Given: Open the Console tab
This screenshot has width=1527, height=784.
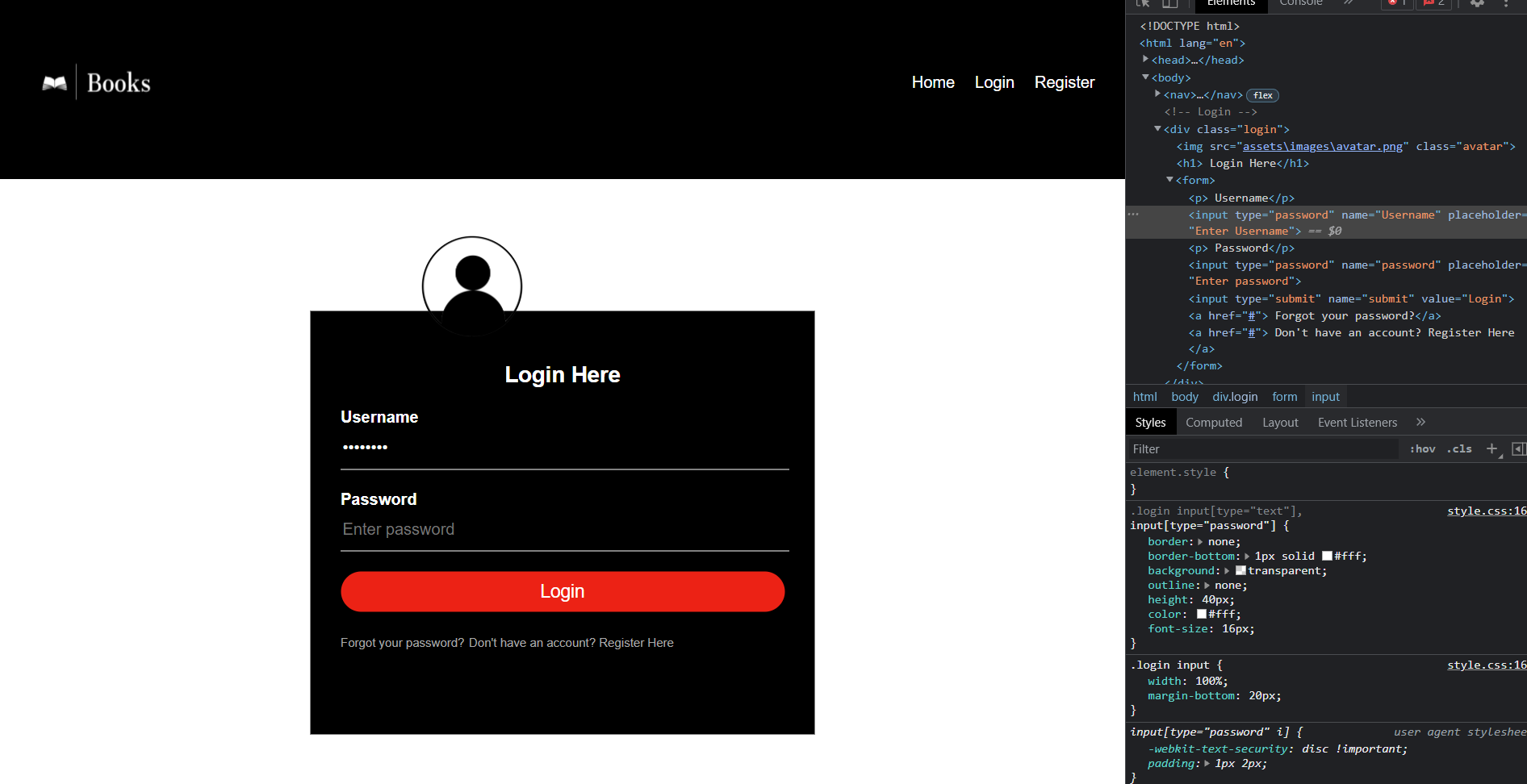Looking at the screenshot, I should click(x=1300, y=3).
